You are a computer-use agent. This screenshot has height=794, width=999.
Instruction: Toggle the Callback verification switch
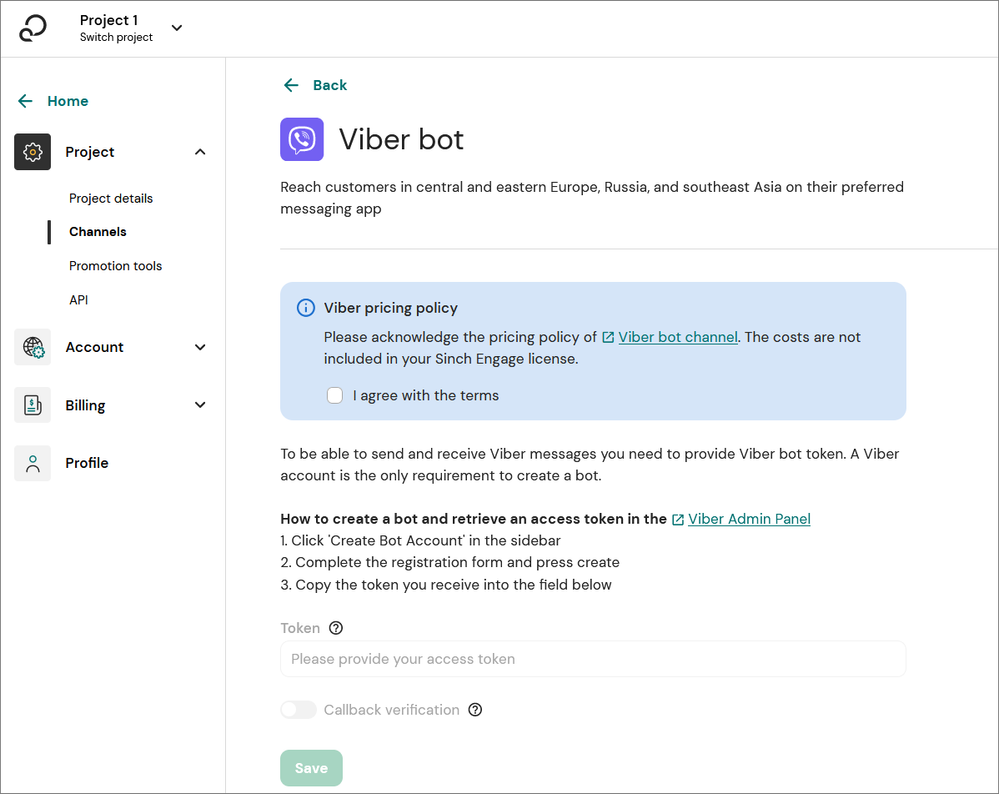point(298,710)
